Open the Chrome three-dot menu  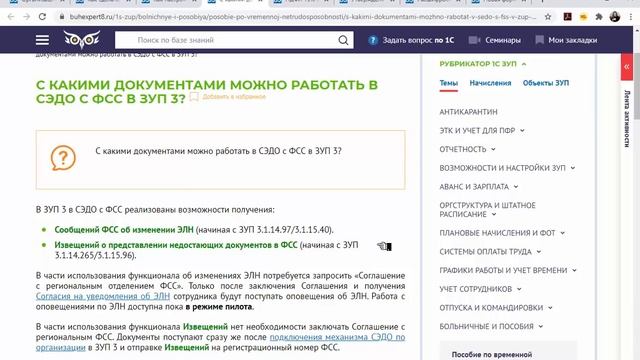point(631,17)
